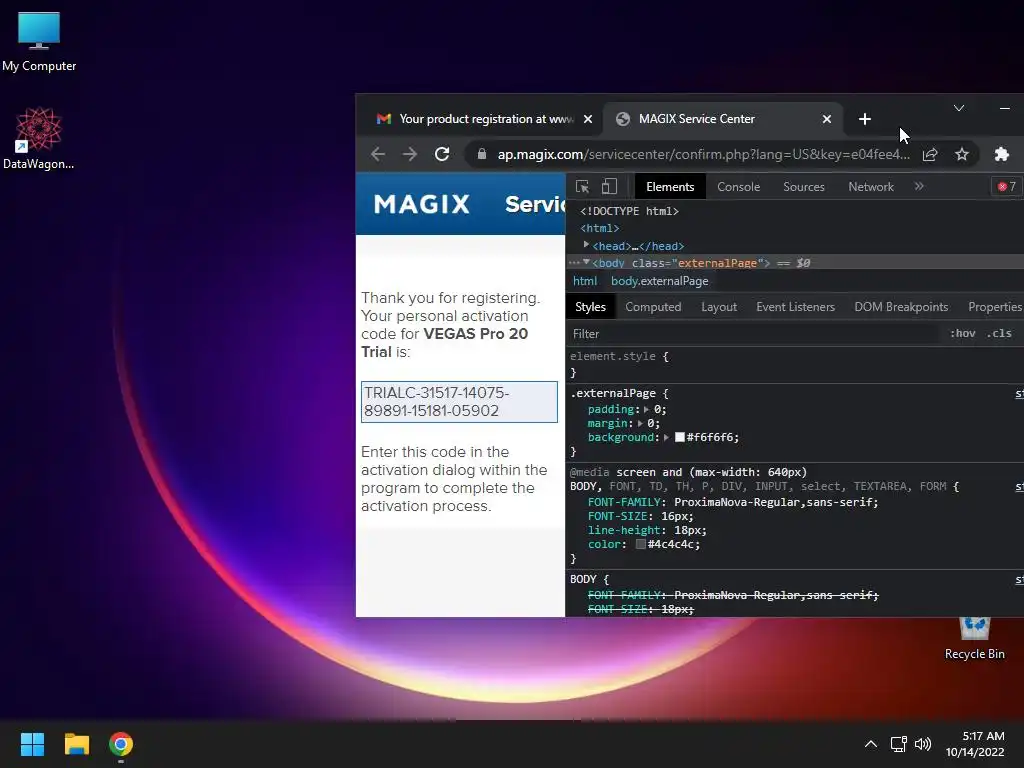
Task: Open Chrome extensions puzzle icon
Action: [1001, 154]
